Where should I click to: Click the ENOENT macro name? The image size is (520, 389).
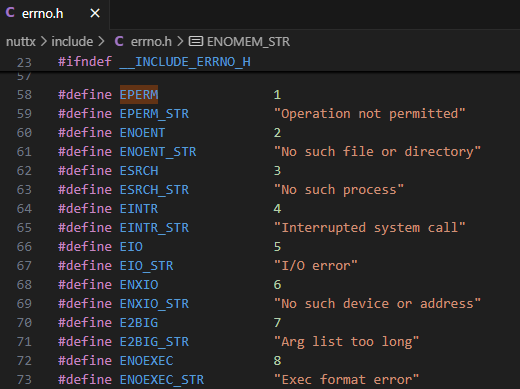[142, 133]
